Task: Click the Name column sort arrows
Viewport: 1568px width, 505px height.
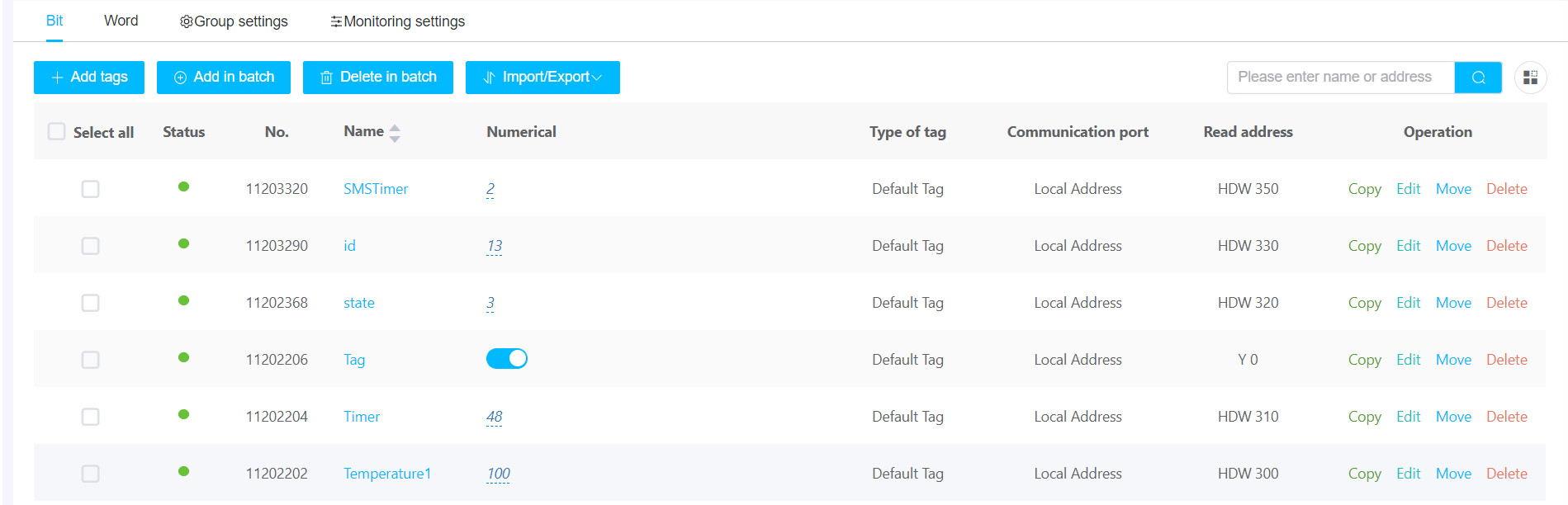Action: [395, 133]
